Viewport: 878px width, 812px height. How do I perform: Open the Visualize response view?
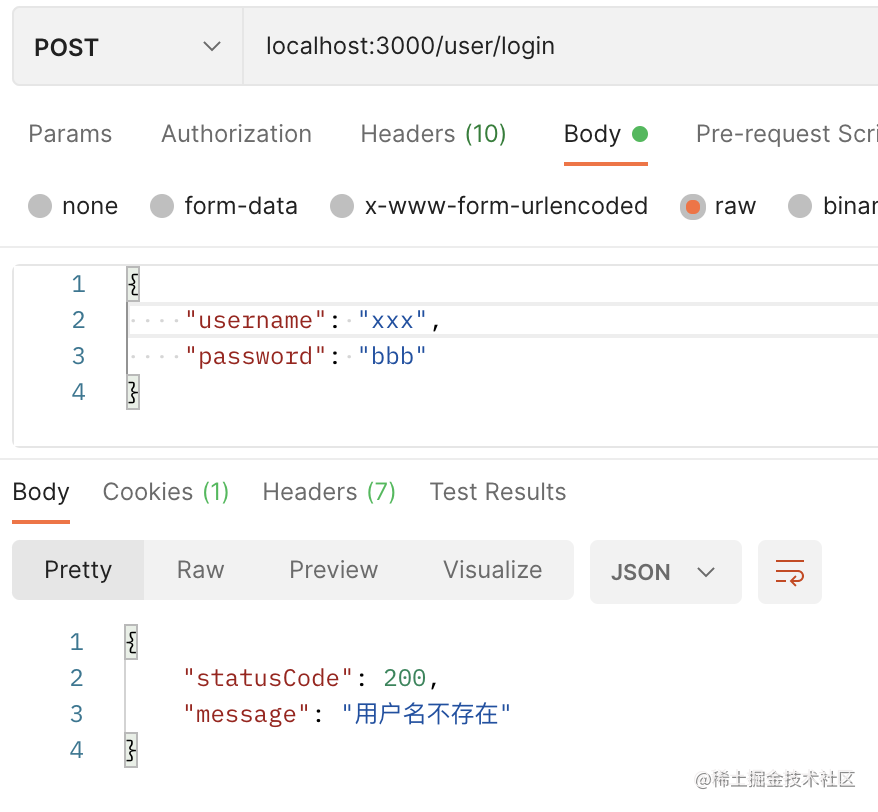click(492, 570)
